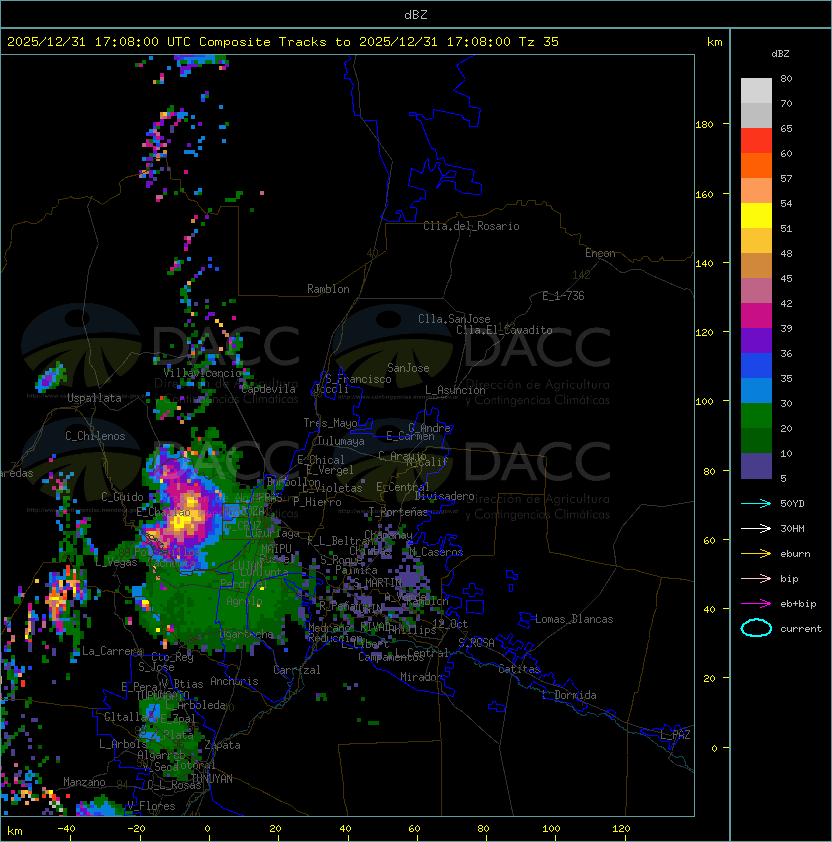Click the Tres_Mayo map label
The height and width of the screenshot is (842, 832).
[330, 423]
